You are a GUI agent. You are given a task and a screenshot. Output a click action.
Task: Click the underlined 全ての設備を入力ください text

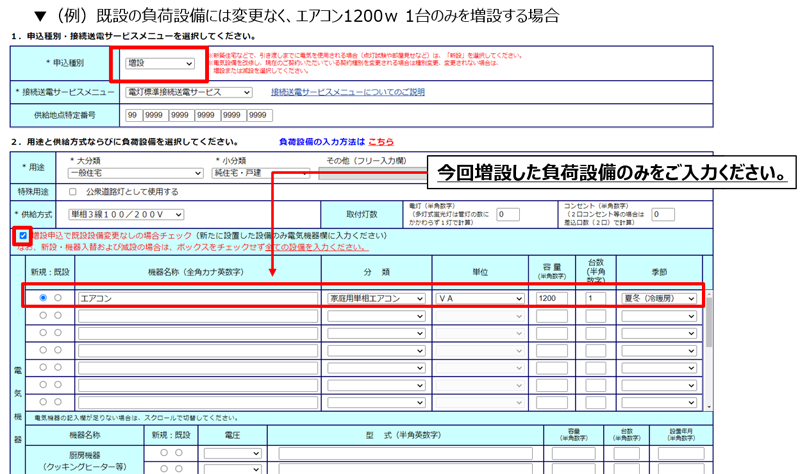pos(316,247)
